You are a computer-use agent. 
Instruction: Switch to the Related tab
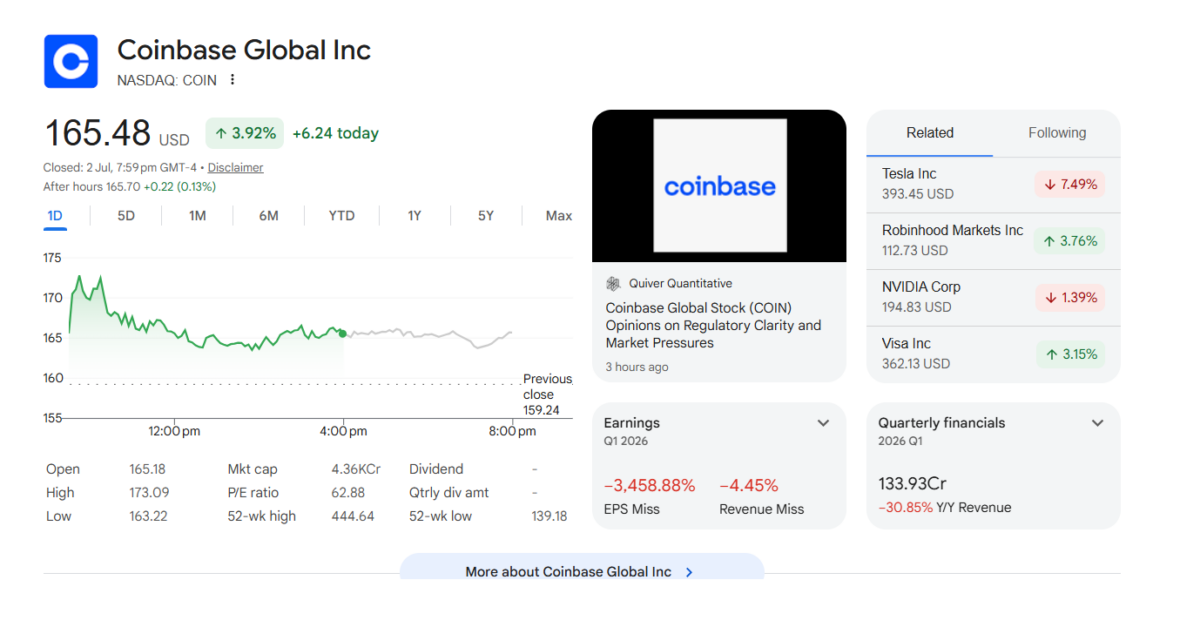point(930,133)
